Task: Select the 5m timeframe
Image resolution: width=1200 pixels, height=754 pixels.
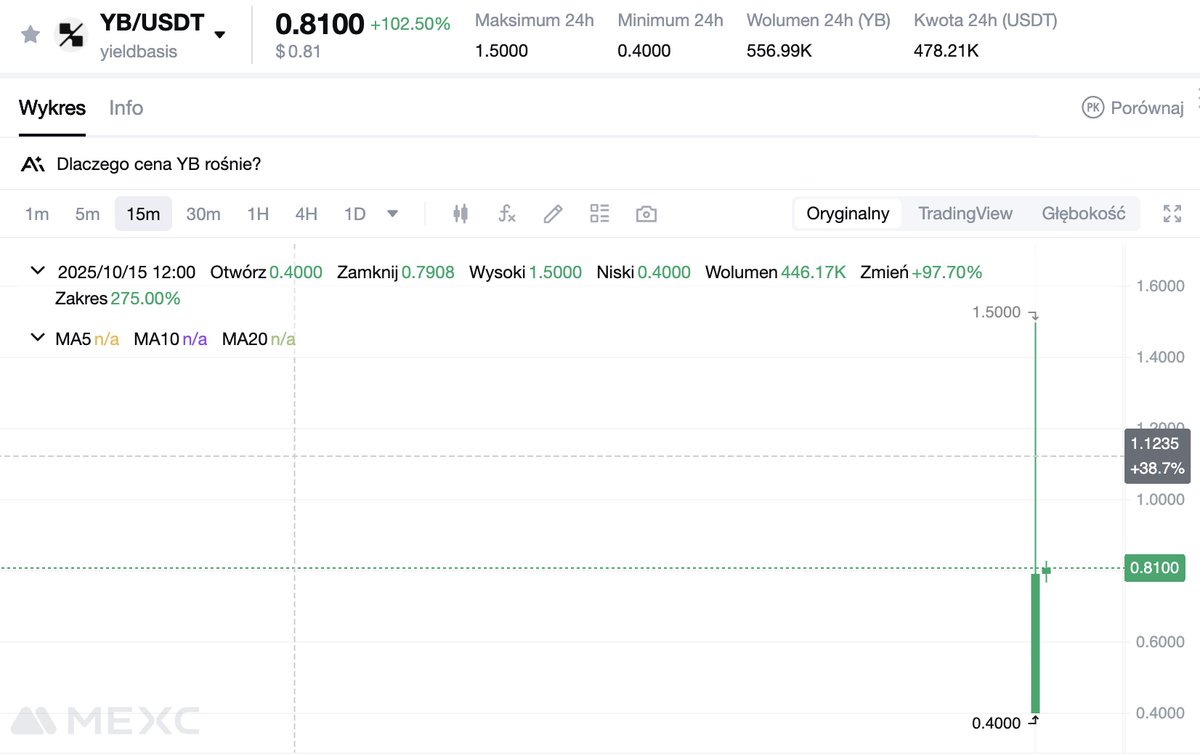Action: click(x=88, y=214)
